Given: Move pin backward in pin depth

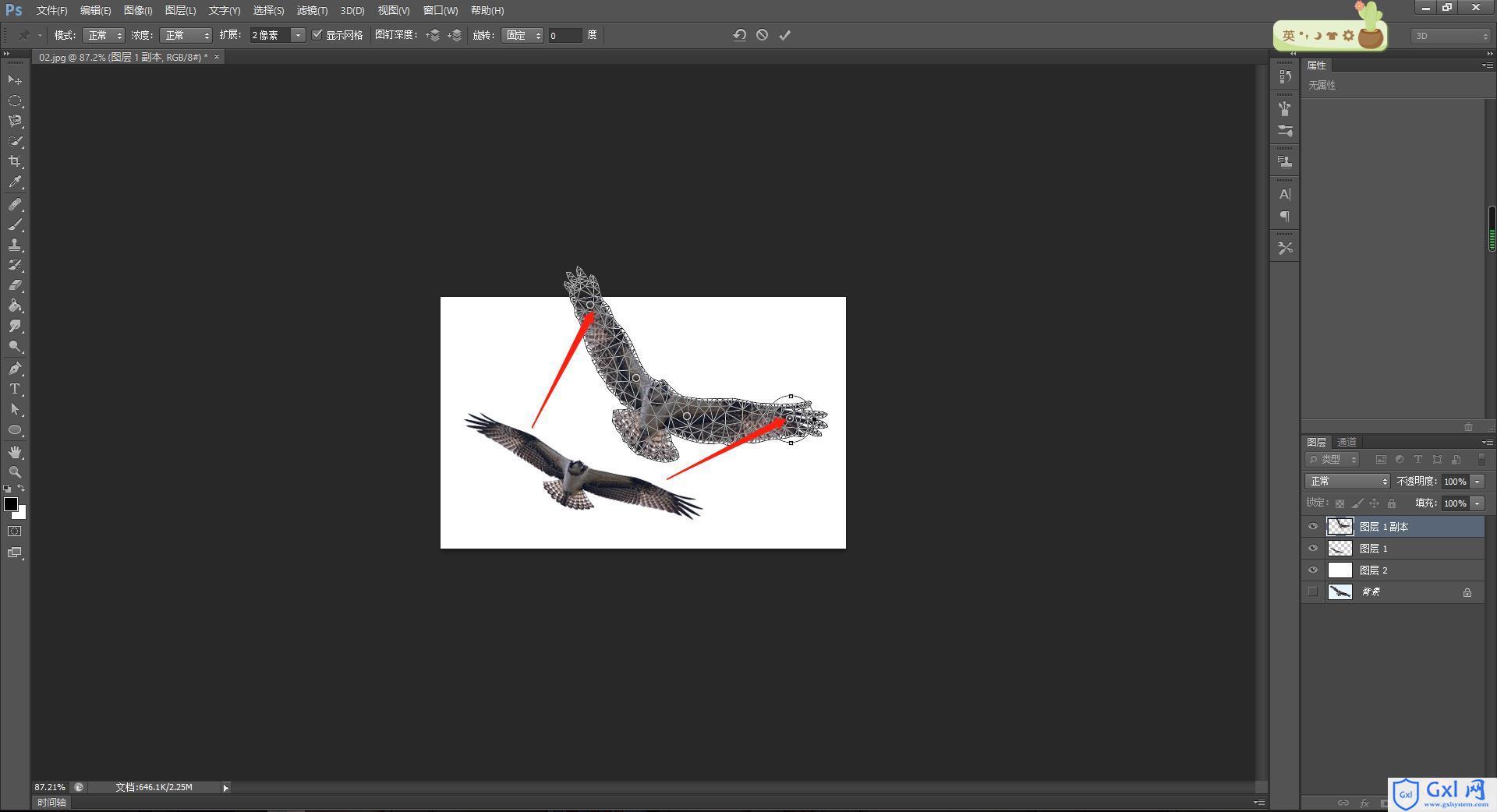Looking at the screenshot, I should 455,35.
